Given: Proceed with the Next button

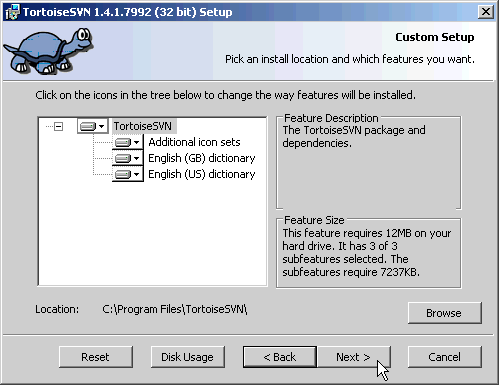Looking at the screenshot, I should [x=353, y=357].
